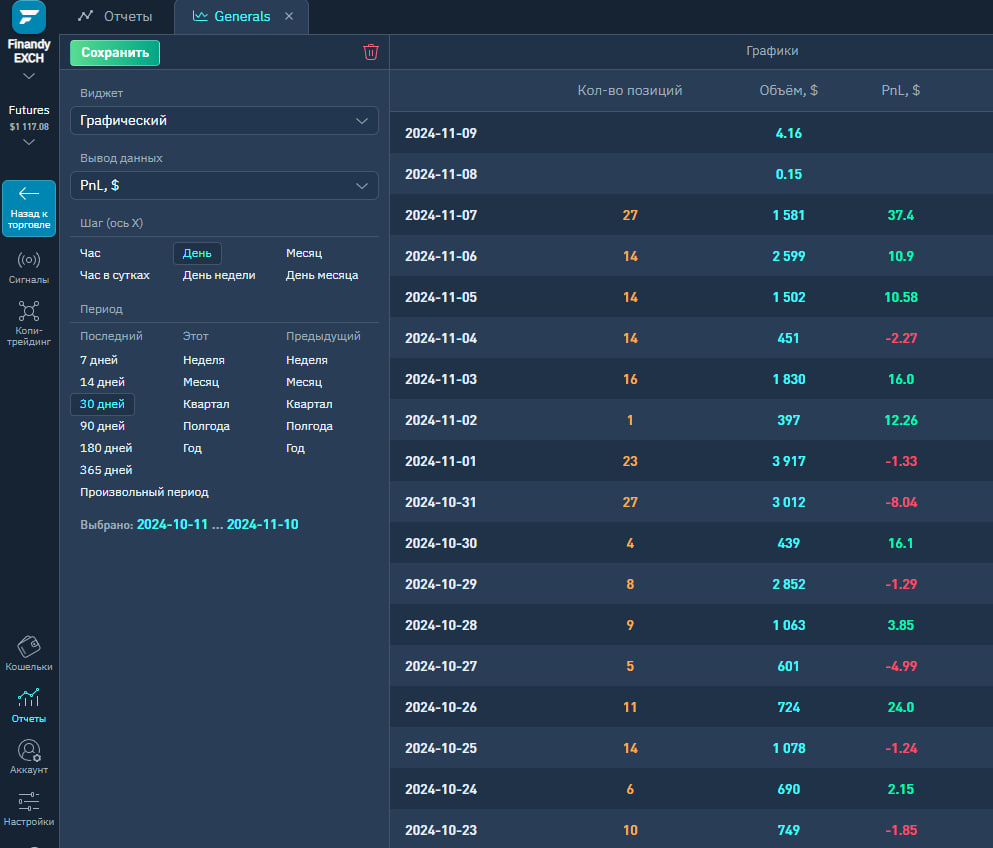Click the Объём, $ column header
This screenshot has height=848, width=993.
tap(788, 91)
